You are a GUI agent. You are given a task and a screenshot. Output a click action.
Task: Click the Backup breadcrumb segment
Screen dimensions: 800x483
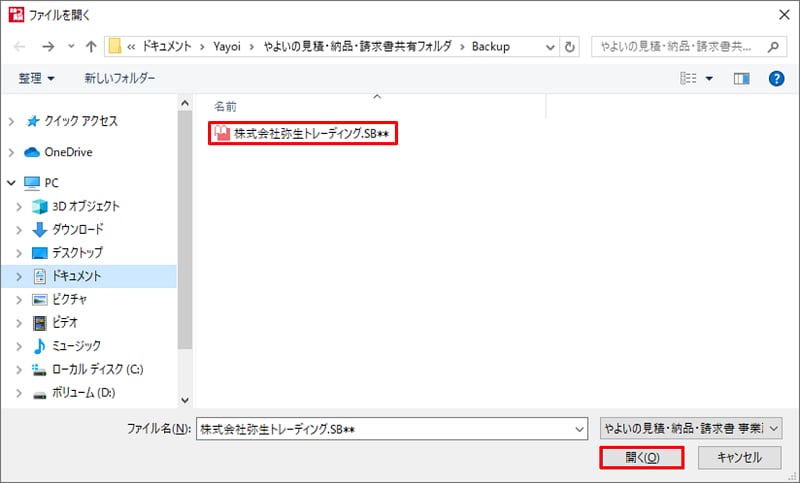click(490, 46)
